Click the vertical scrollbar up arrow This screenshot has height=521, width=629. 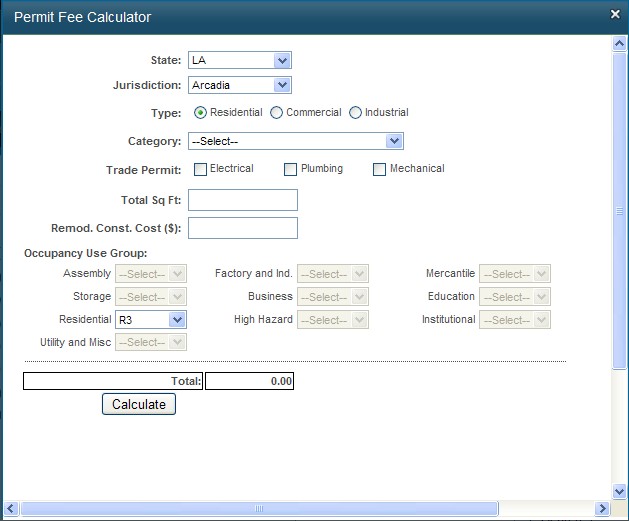click(x=620, y=44)
